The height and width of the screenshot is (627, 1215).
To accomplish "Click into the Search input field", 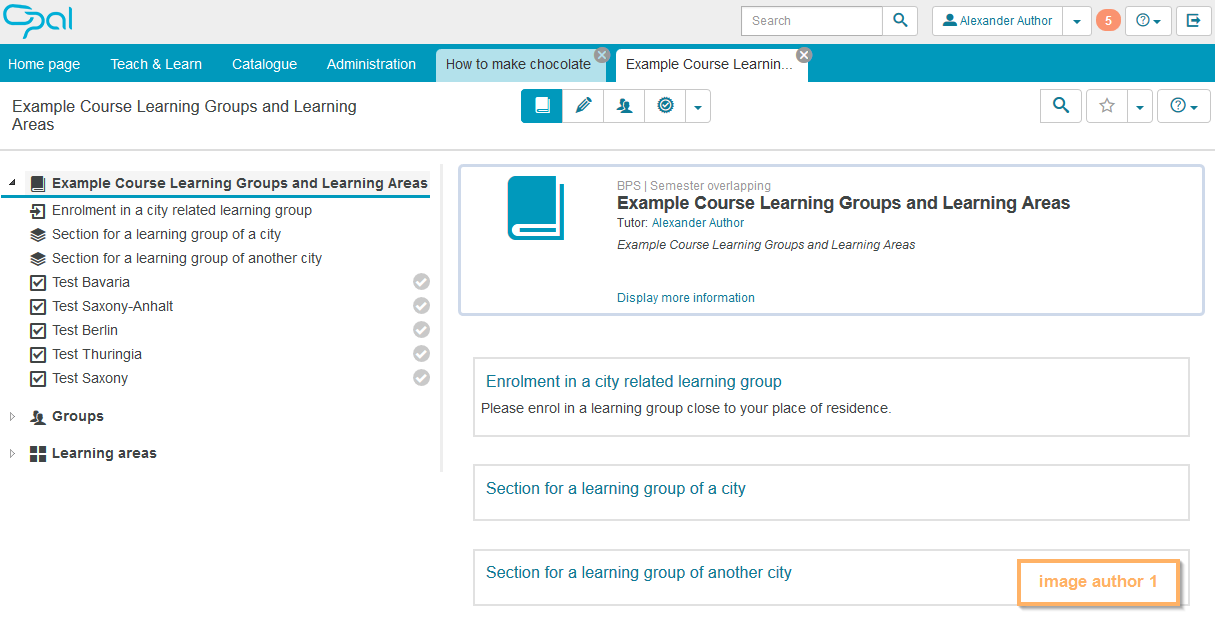I will click(x=811, y=21).
